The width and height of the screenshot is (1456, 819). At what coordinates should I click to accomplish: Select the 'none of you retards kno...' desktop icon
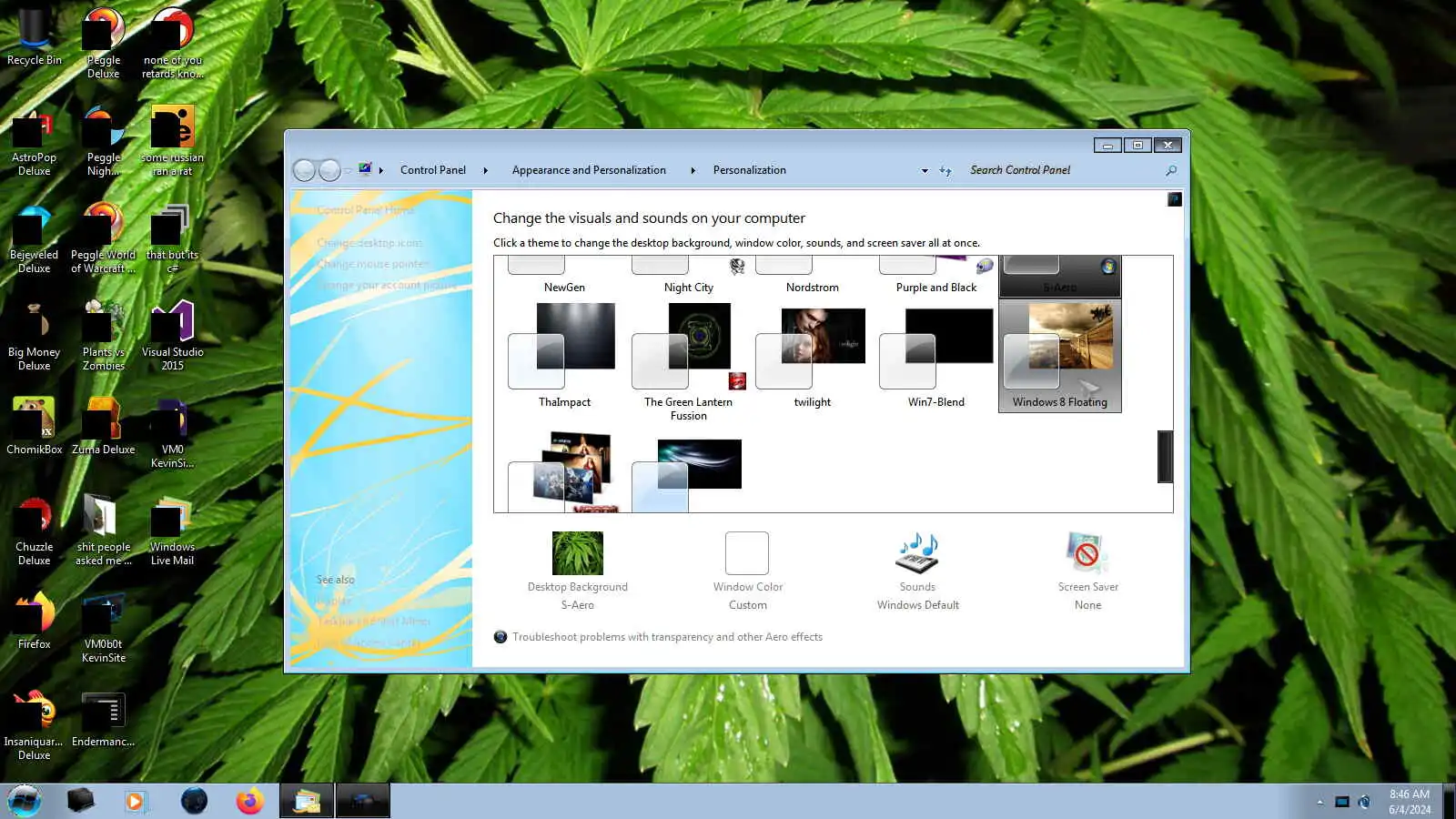(x=173, y=43)
